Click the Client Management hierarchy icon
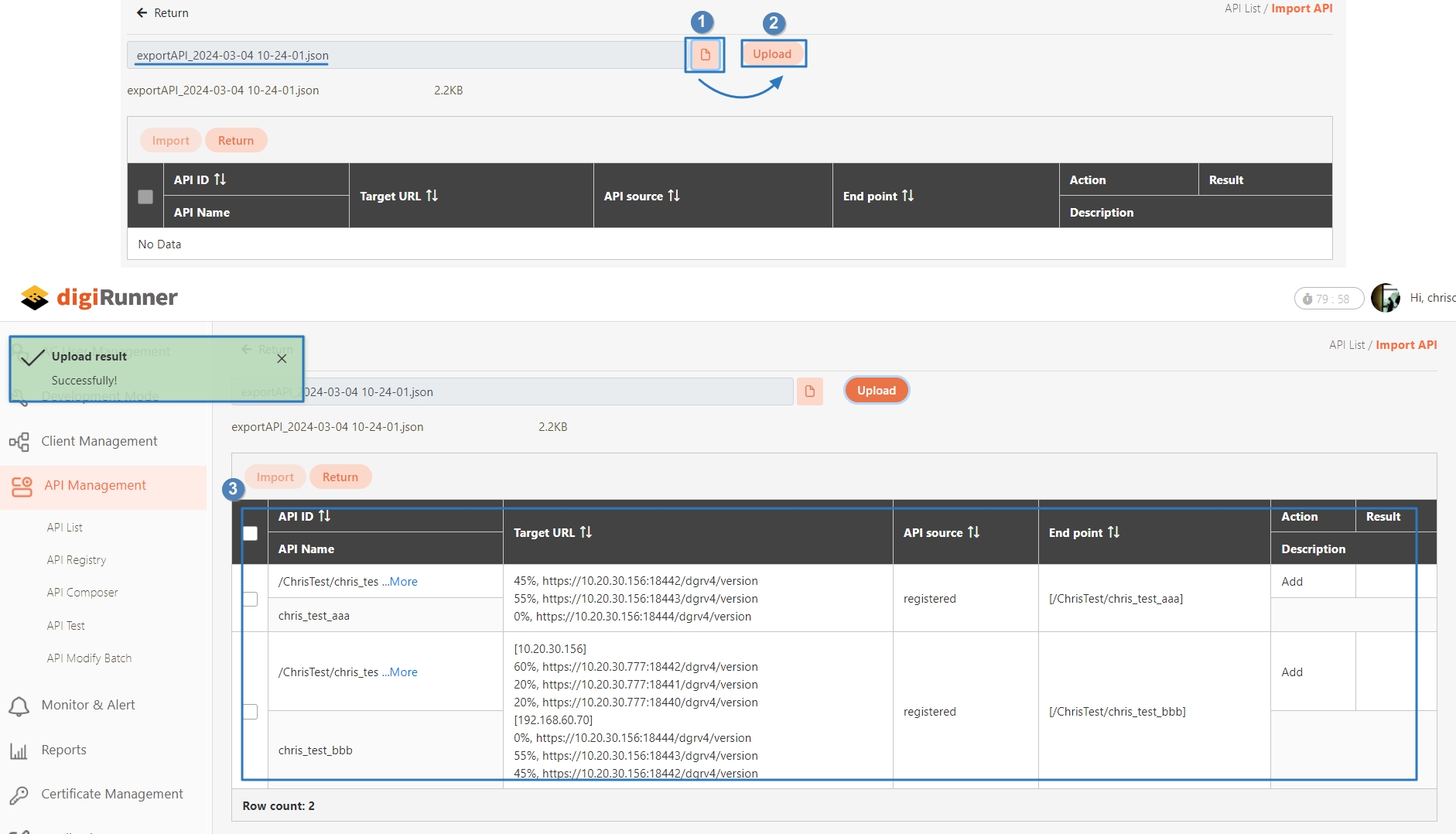Screen dimensions: 1456x834 (x=19, y=442)
